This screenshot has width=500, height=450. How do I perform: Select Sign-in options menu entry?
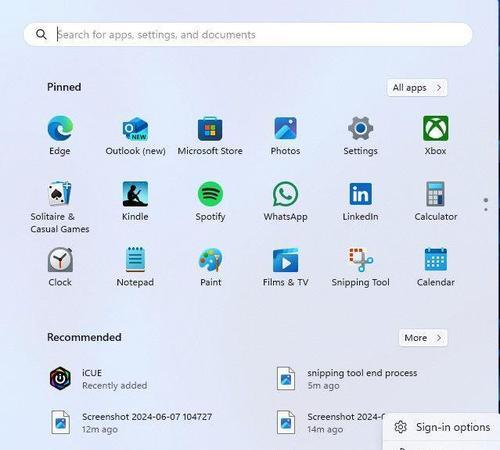[x=442, y=427]
